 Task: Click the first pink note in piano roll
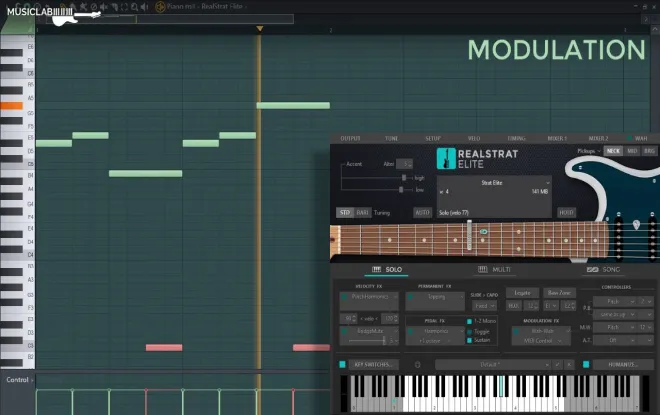pos(164,348)
